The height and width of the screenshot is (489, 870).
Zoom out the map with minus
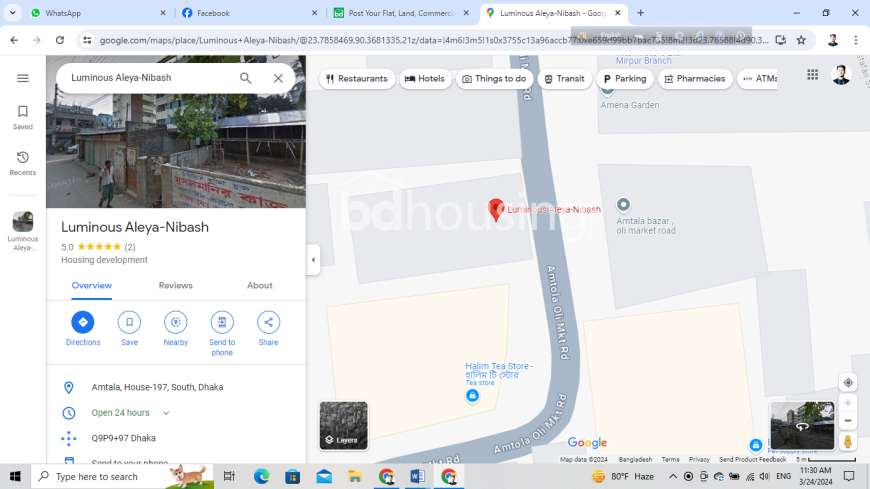pos(848,421)
